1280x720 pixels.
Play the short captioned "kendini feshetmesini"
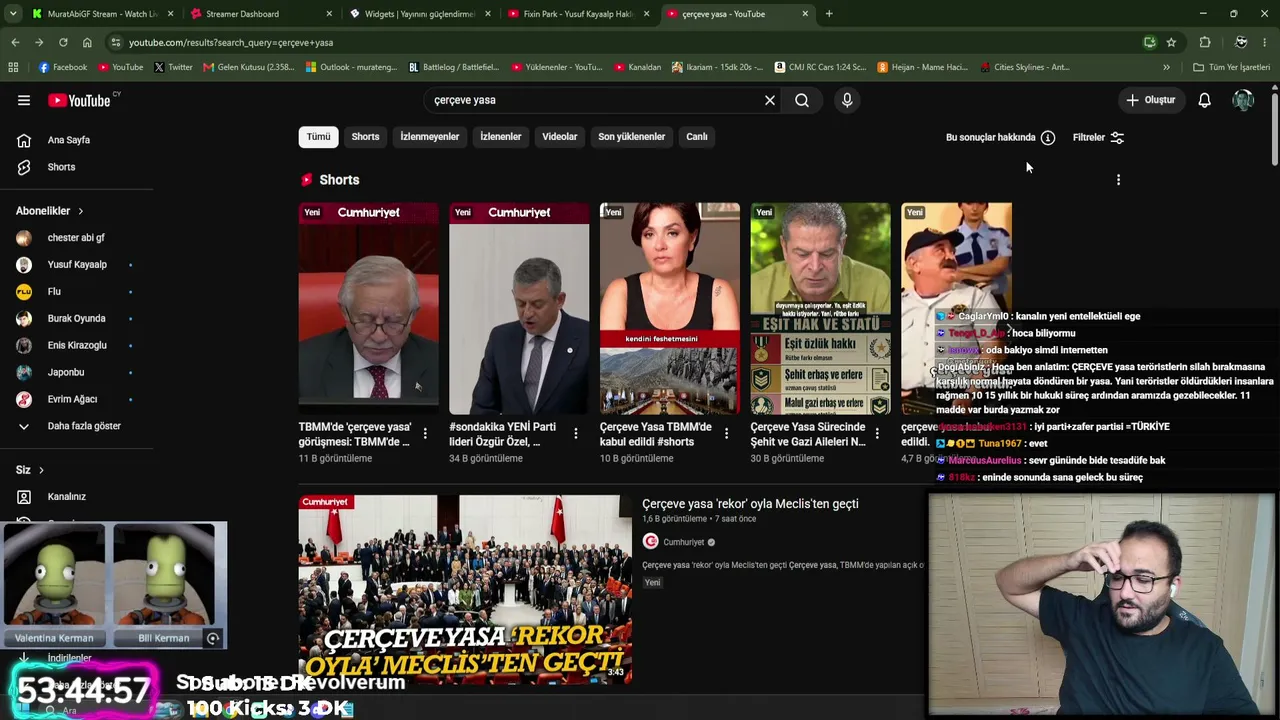point(669,308)
